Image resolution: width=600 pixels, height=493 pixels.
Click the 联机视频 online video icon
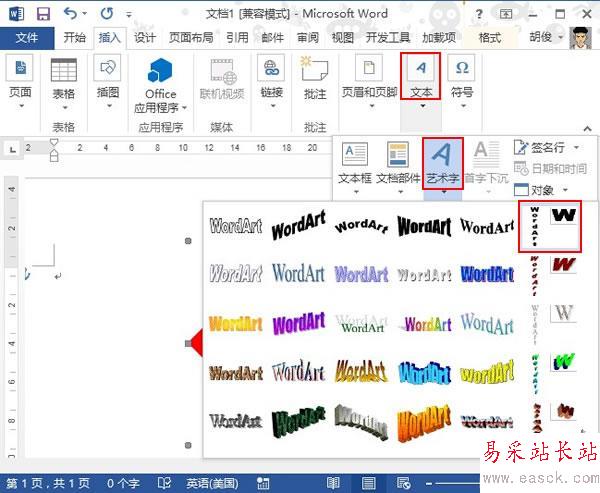223,71
